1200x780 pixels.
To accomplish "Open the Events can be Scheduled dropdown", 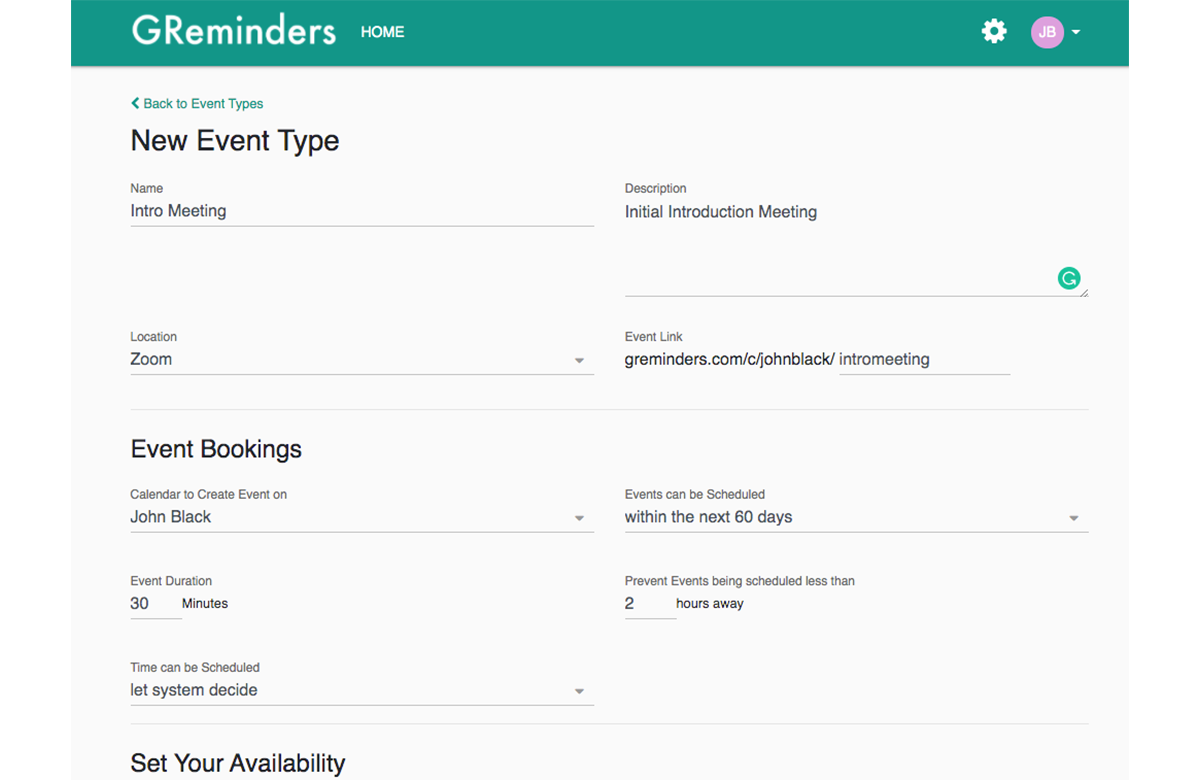I will tap(856, 518).
